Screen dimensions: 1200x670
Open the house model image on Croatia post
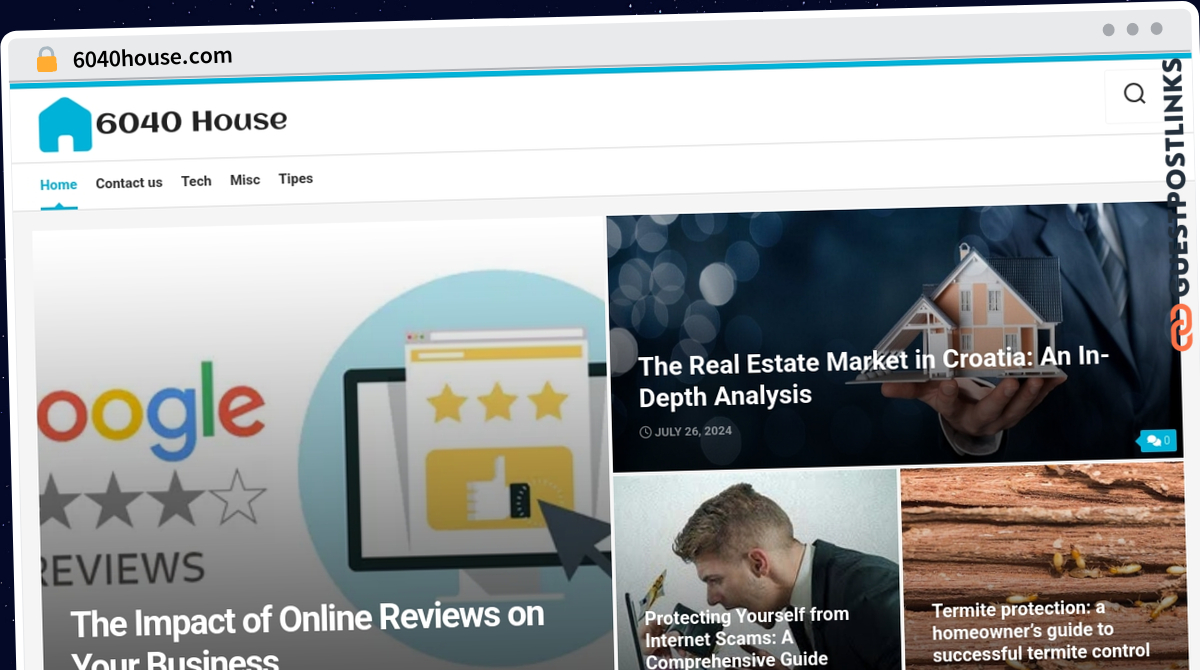tap(896, 335)
